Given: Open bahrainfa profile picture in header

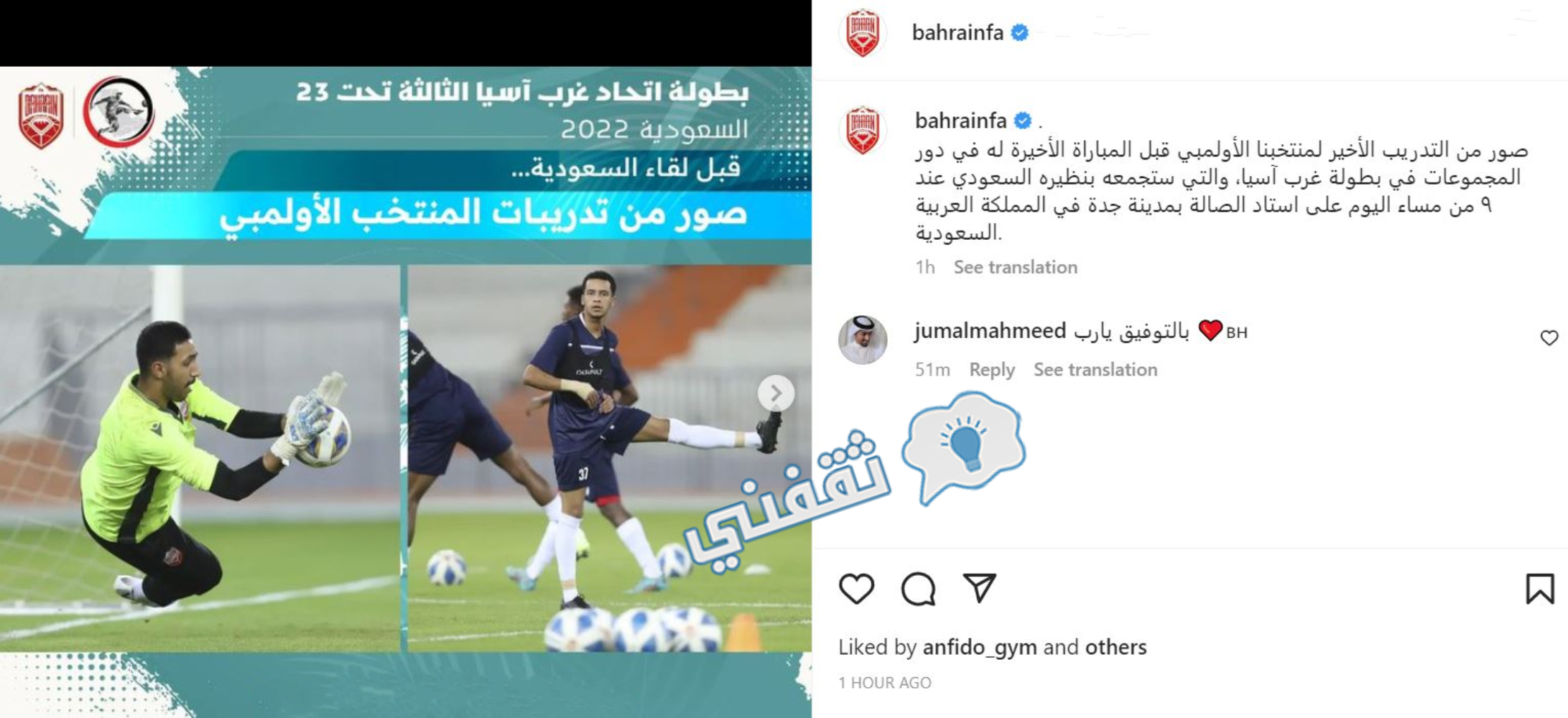Looking at the screenshot, I should (863, 33).
